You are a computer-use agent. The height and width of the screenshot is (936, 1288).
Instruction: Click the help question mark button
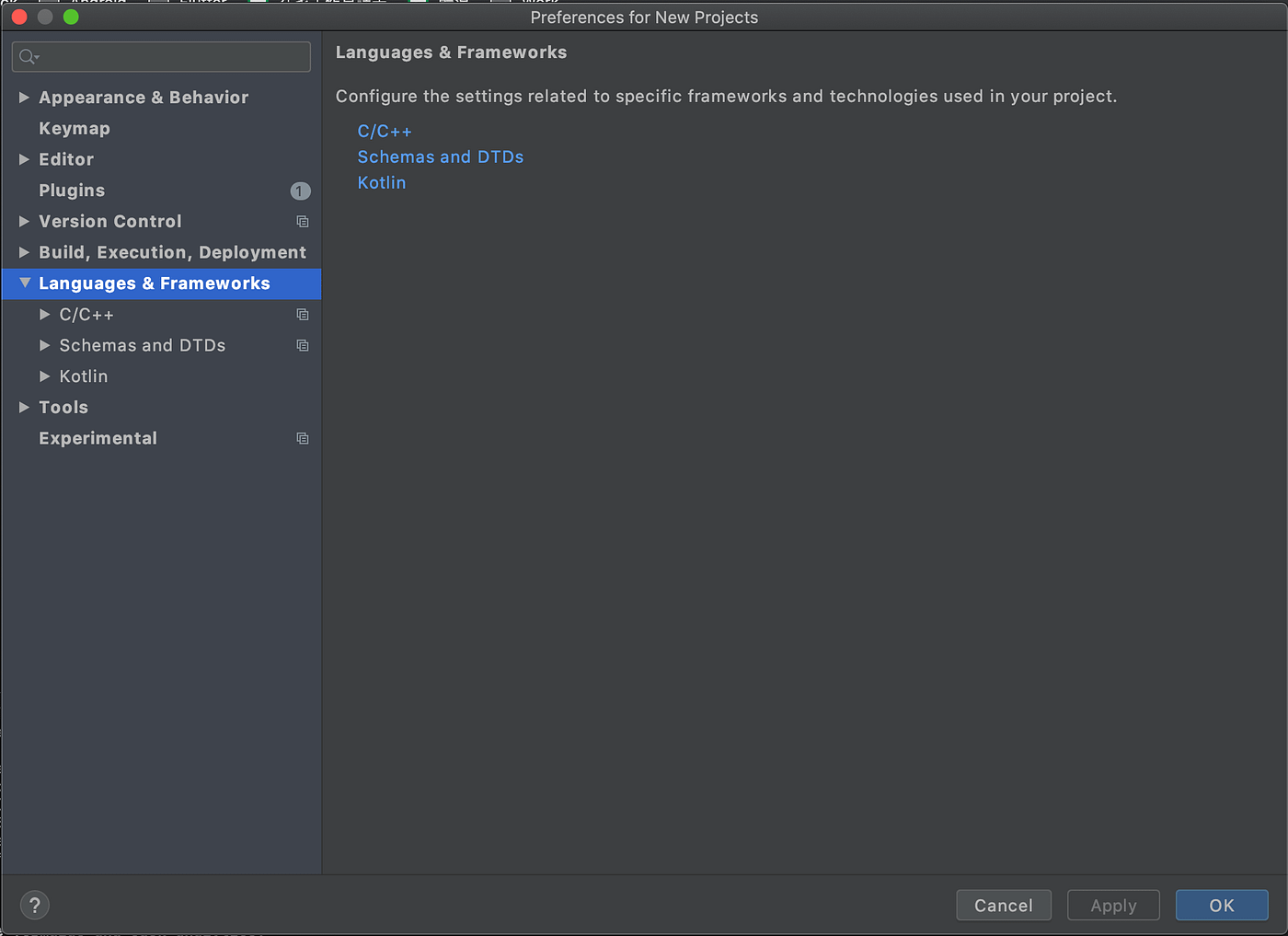(35, 905)
